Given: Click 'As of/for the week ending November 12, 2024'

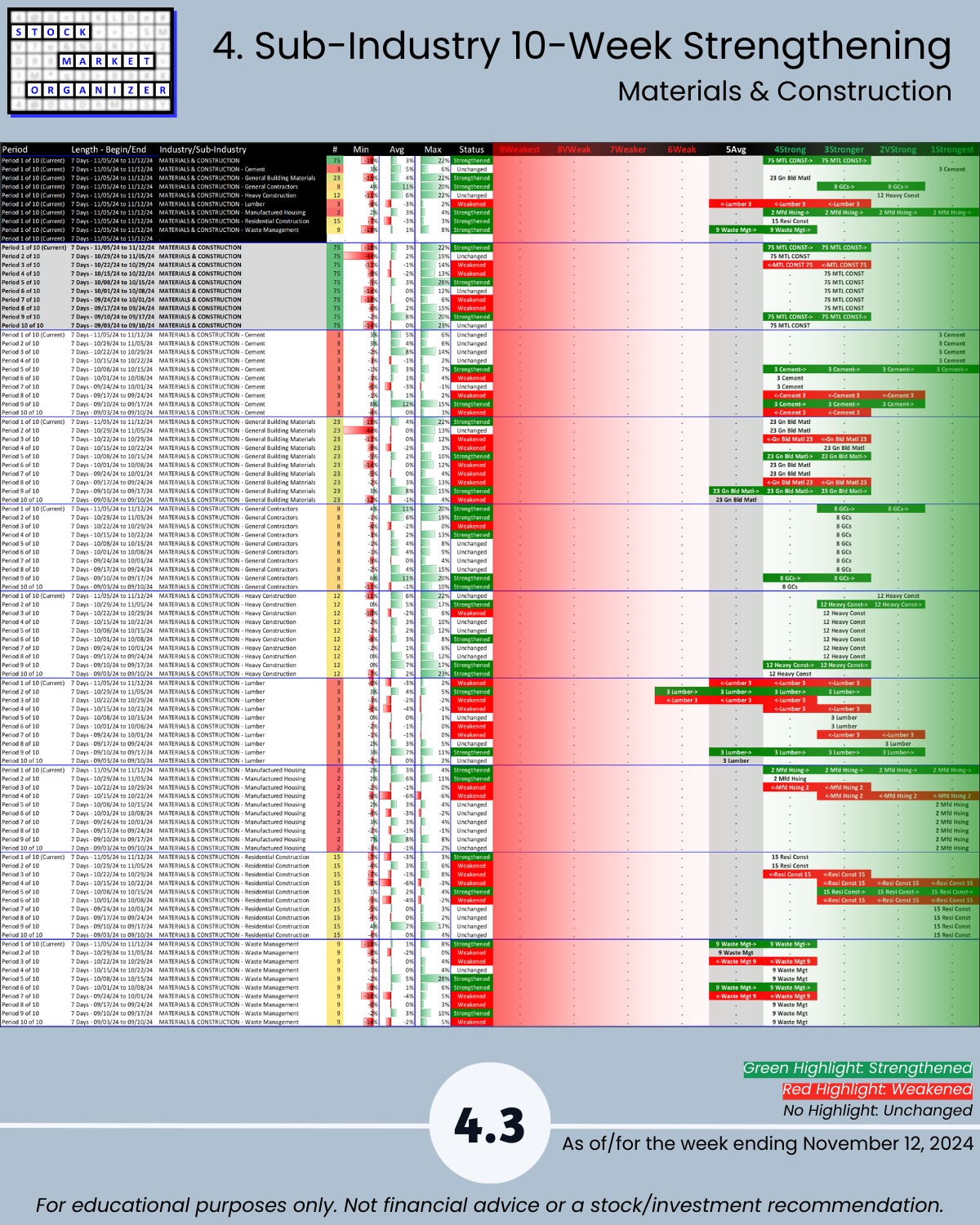Looking at the screenshot, I should [768, 1143].
